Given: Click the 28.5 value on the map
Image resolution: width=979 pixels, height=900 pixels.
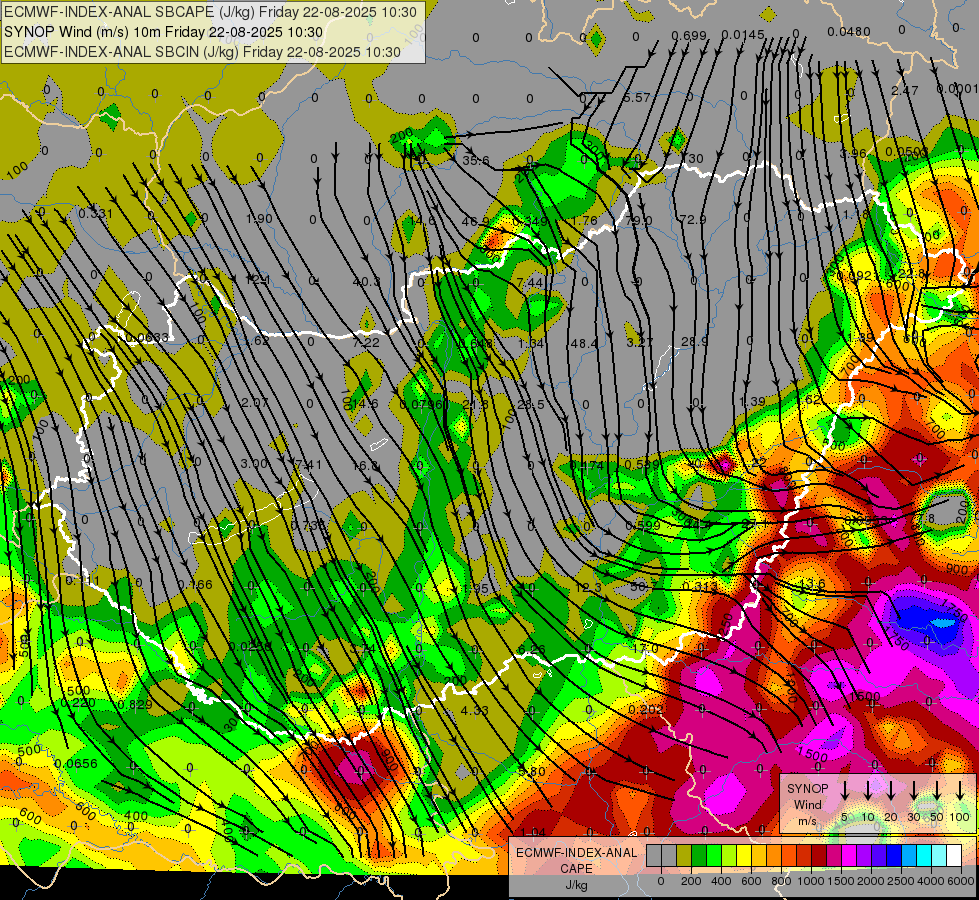Looking at the screenshot, I should point(531,404).
